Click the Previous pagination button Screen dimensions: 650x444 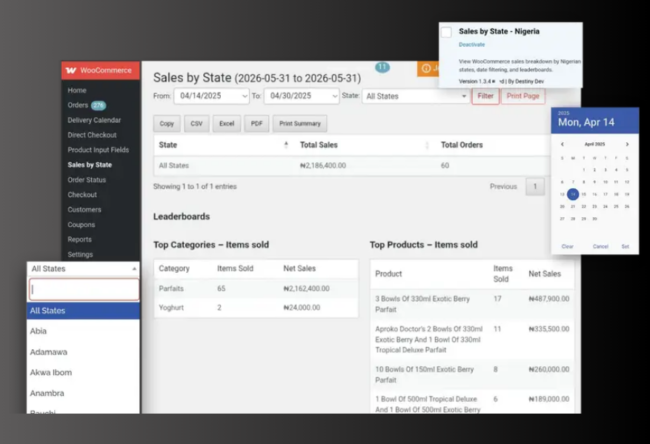503,187
